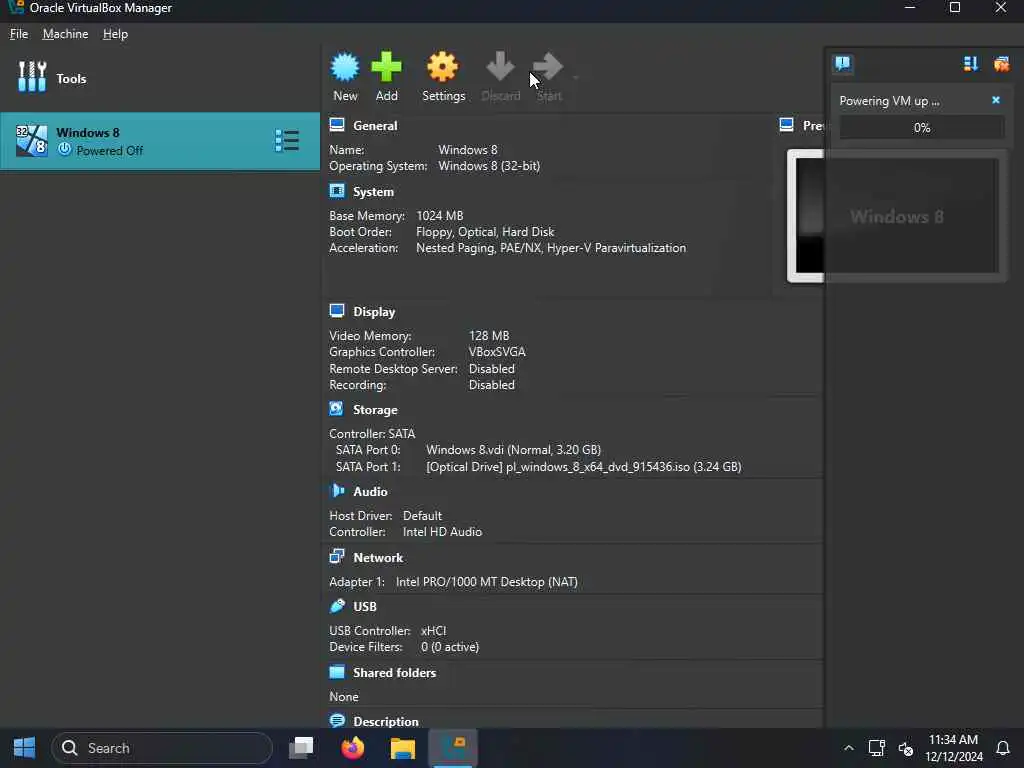Open the Shared folders header

[x=394, y=673]
